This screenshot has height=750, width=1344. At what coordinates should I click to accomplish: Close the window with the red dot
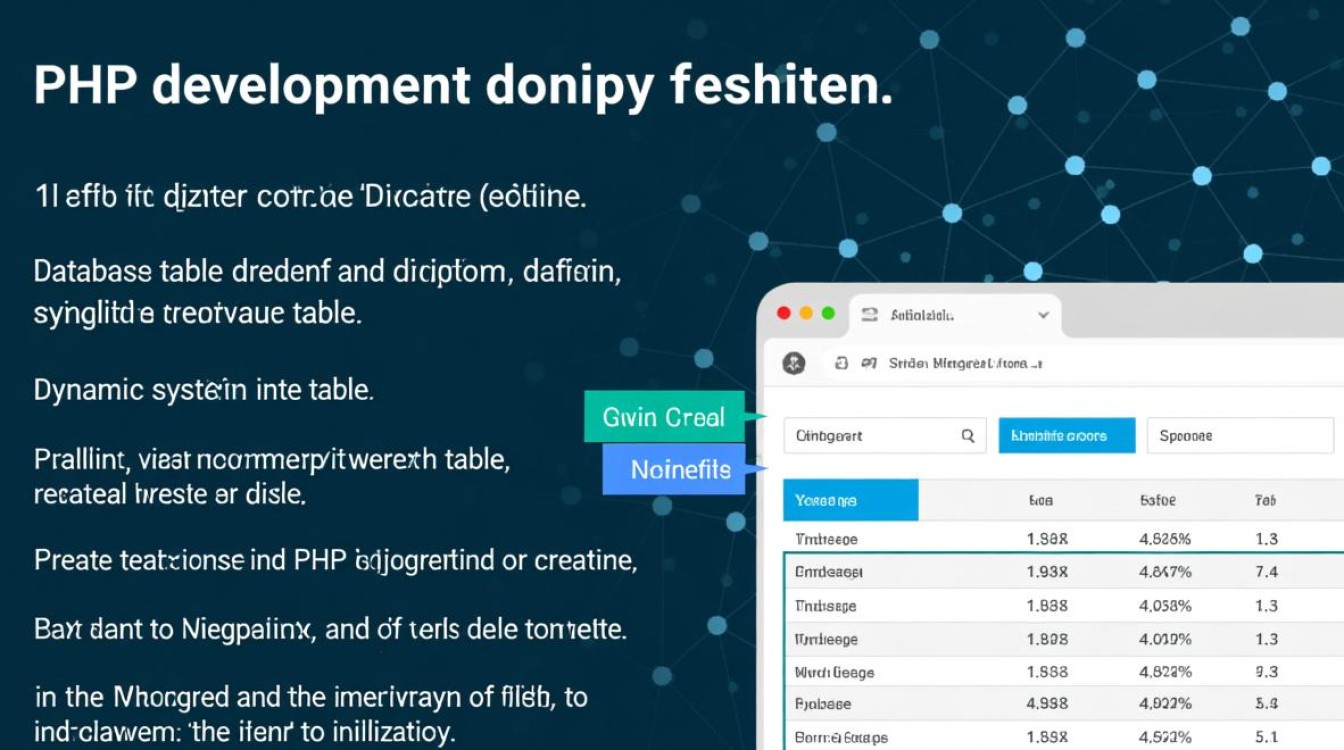point(785,313)
